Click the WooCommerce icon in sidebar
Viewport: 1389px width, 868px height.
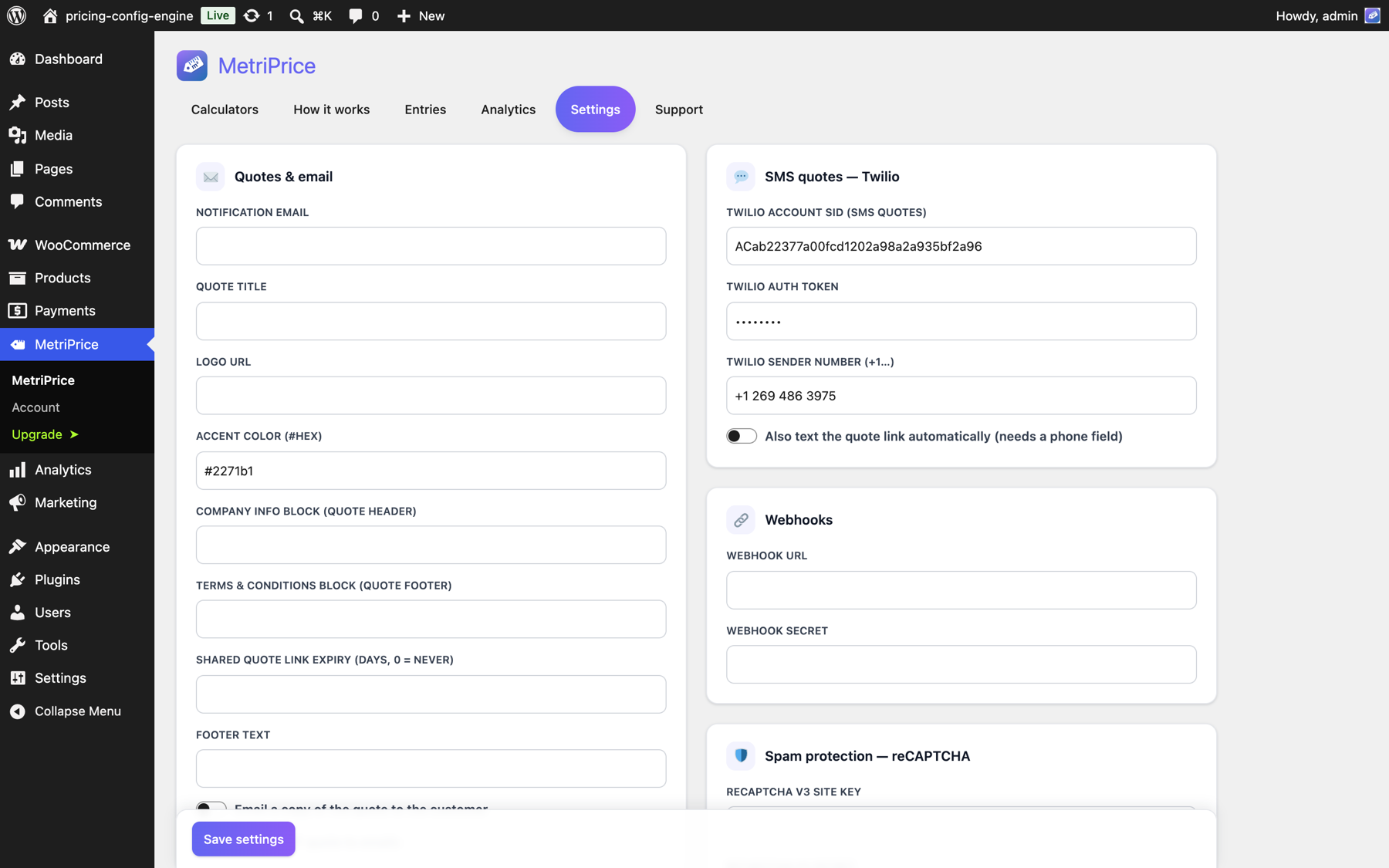click(x=18, y=245)
